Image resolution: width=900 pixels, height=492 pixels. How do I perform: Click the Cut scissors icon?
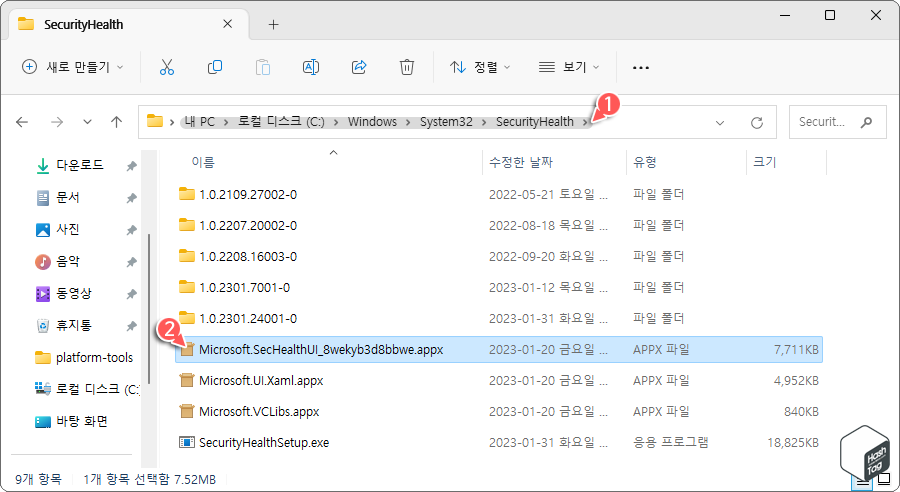(x=166, y=67)
